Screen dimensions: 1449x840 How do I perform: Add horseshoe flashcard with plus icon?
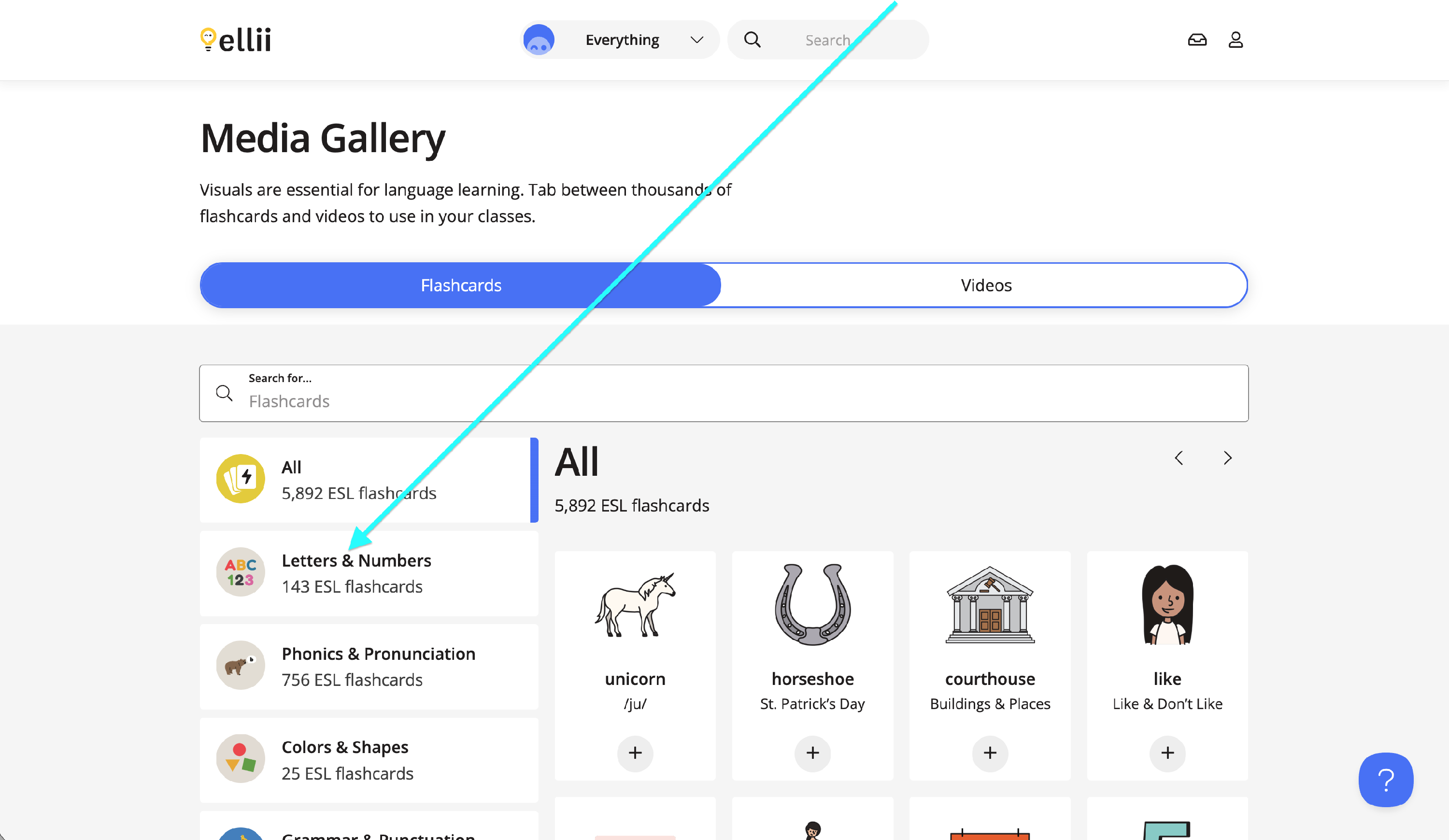(x=812, y=753)
